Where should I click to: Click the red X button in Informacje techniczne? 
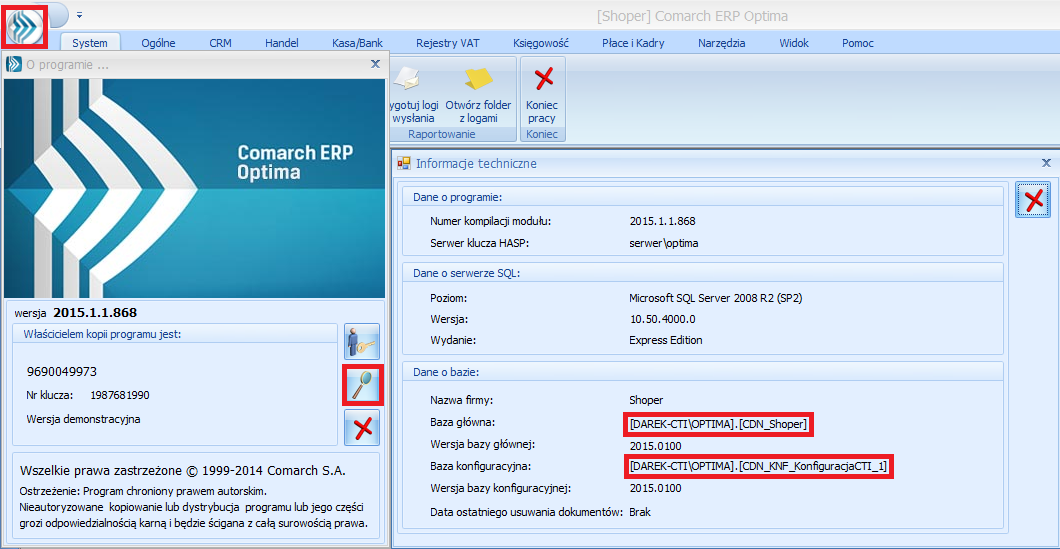[1033, 199]
